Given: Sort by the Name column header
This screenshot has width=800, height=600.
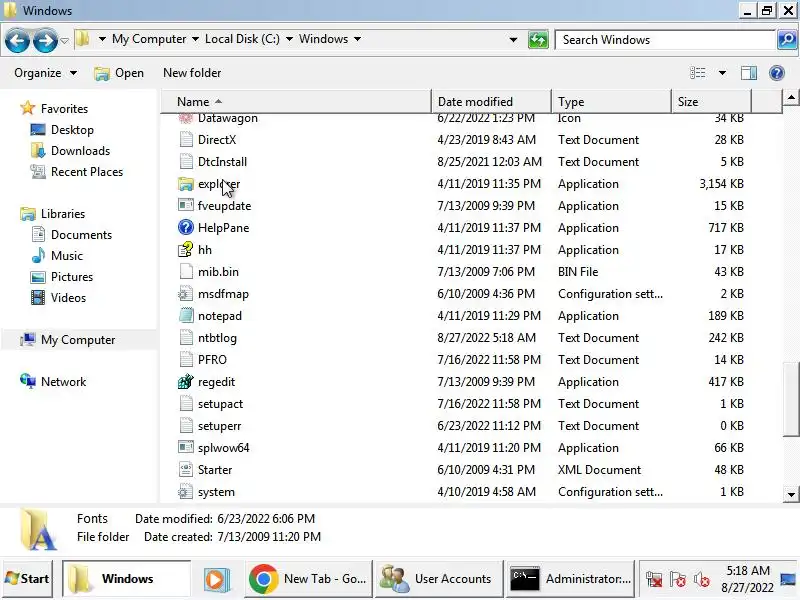Looking at the screenshot, I should tap(296, 102).
